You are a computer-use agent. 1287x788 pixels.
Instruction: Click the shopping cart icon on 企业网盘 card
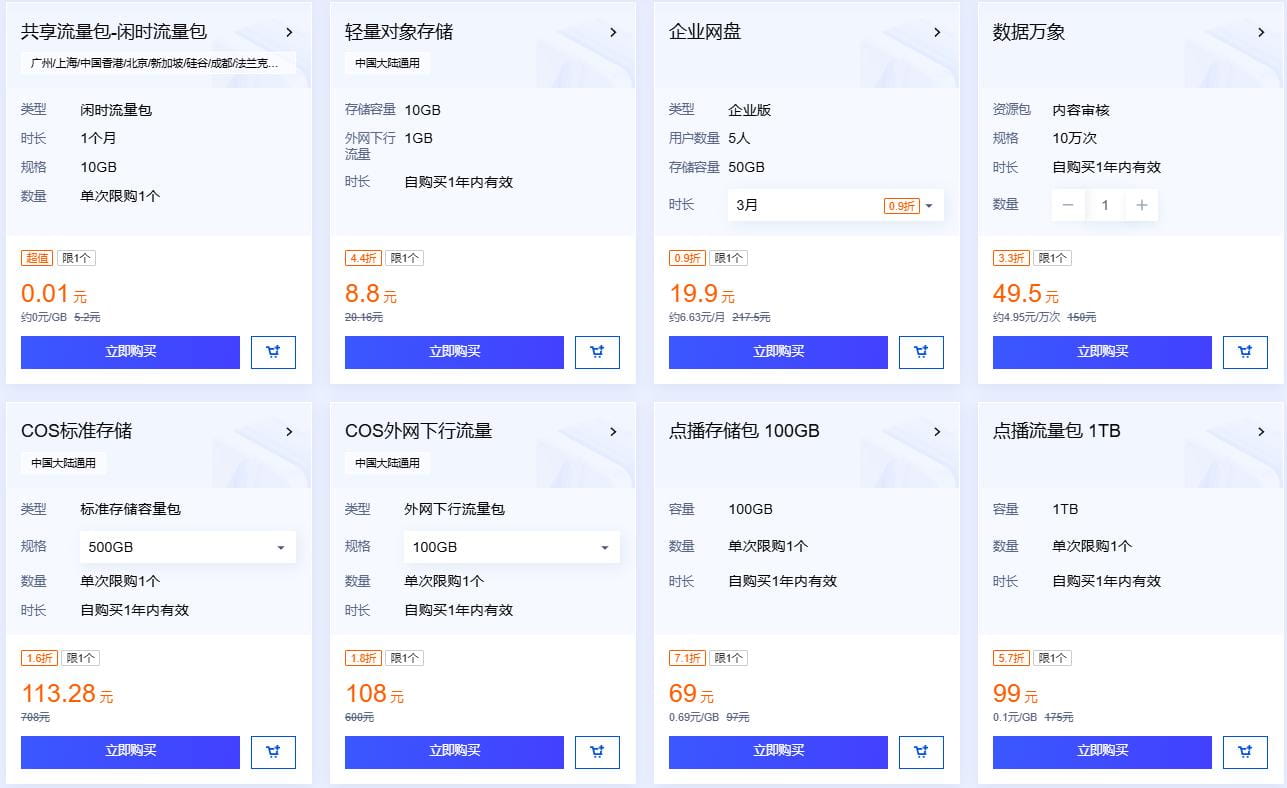[x=921, y=352]
